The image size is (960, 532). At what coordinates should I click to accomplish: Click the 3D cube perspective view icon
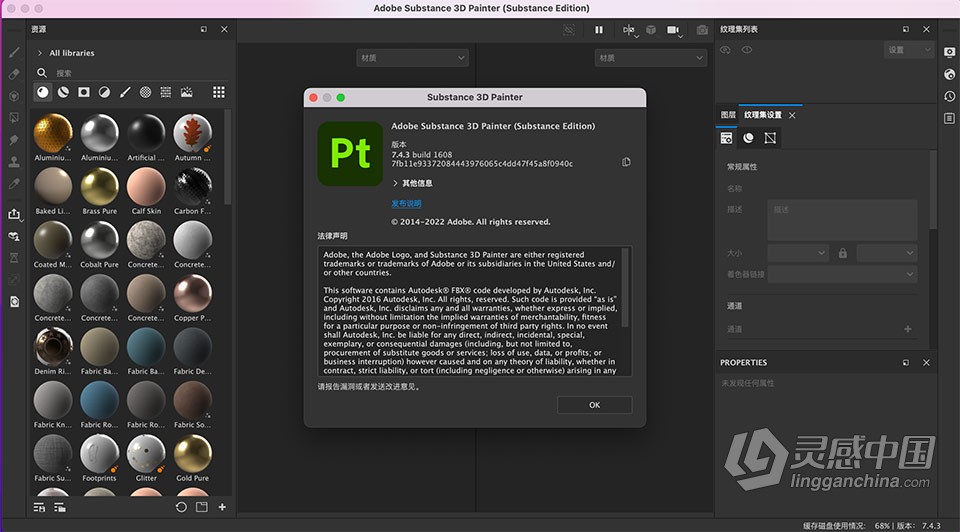[651, 29]
